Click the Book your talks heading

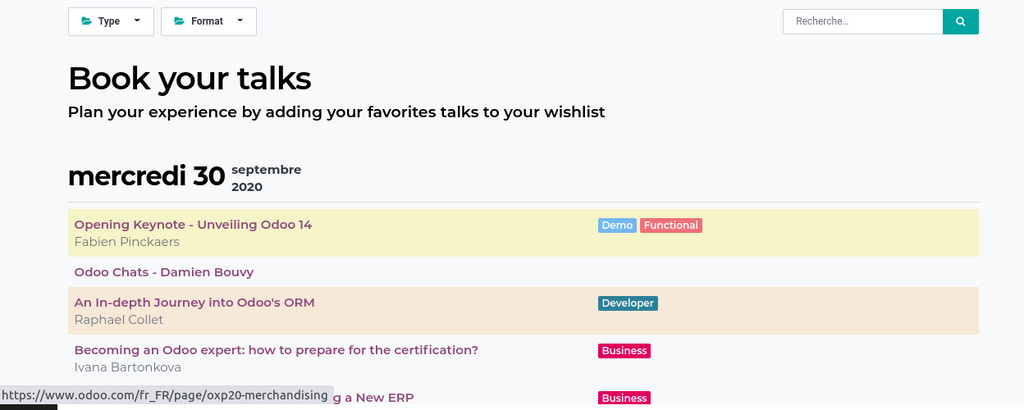[189, 78]
